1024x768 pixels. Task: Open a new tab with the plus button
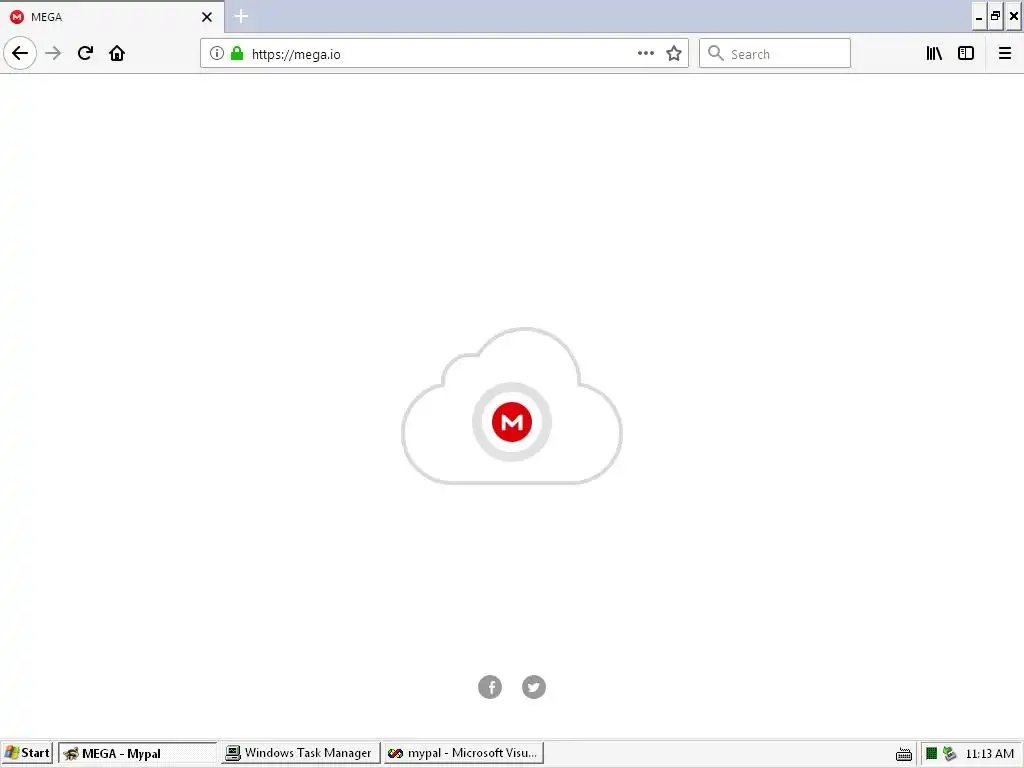pos(241,16)
